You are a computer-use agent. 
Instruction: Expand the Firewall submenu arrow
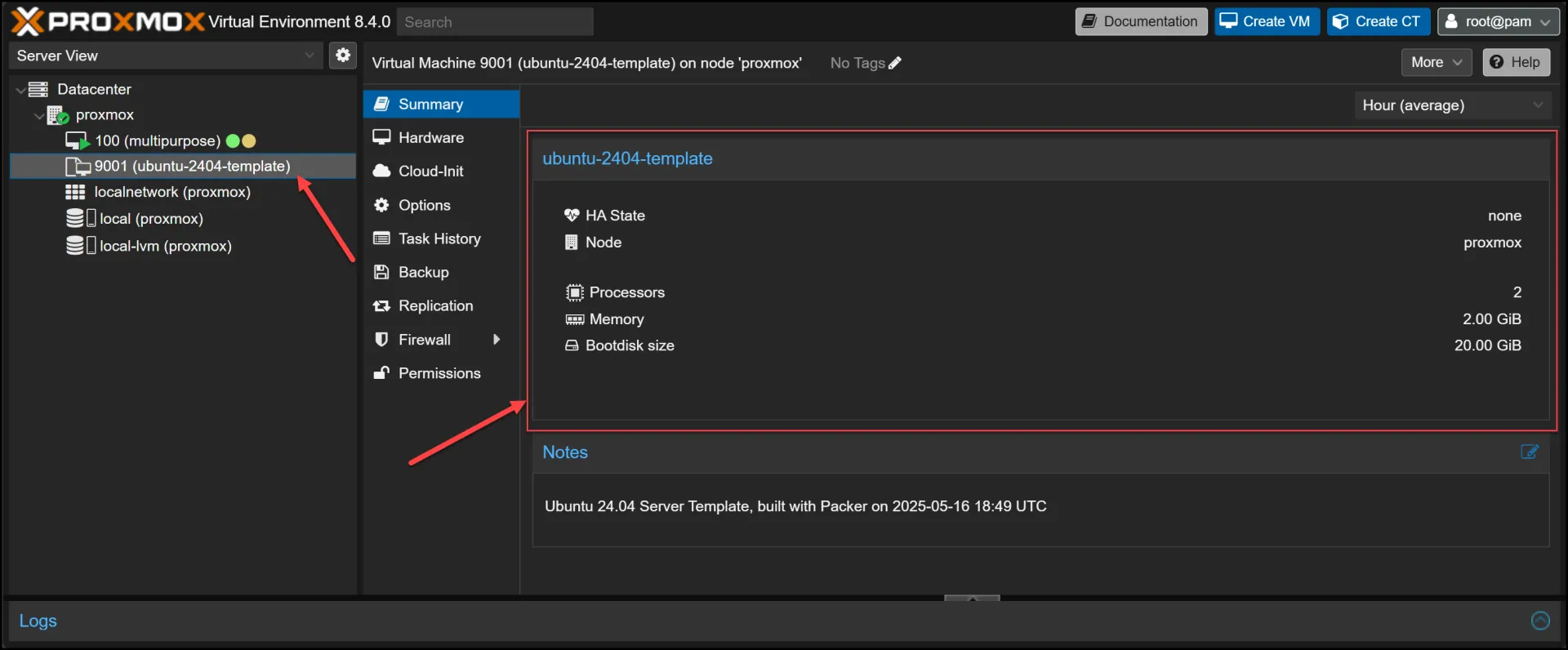coord(496,340)
